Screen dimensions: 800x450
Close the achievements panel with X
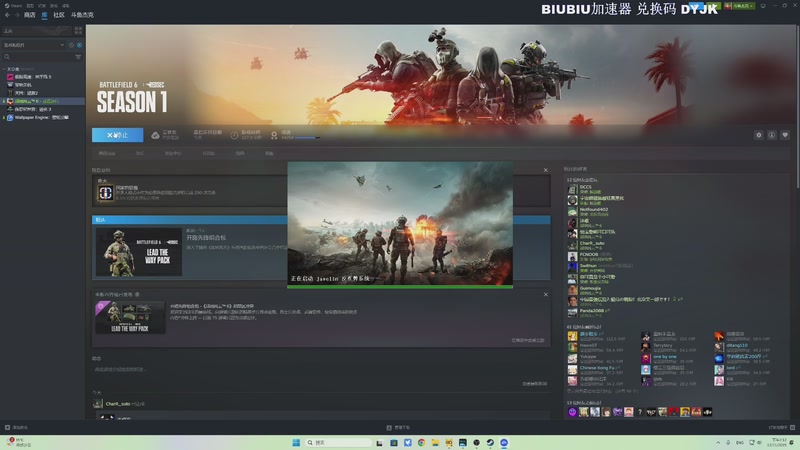pos(545,170)
